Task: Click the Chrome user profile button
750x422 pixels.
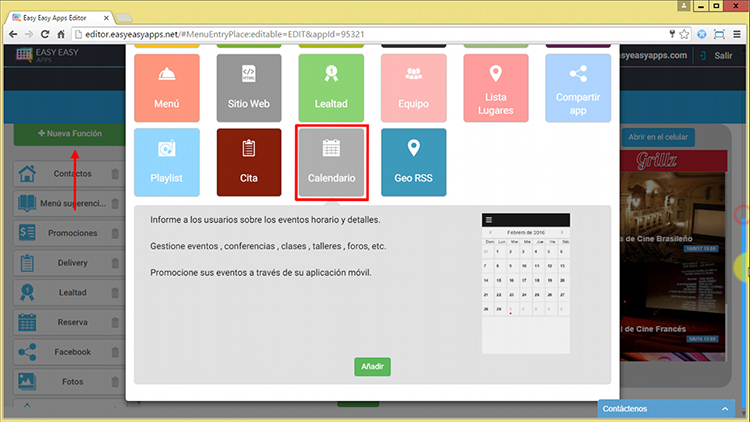Action: click(684, 6)
